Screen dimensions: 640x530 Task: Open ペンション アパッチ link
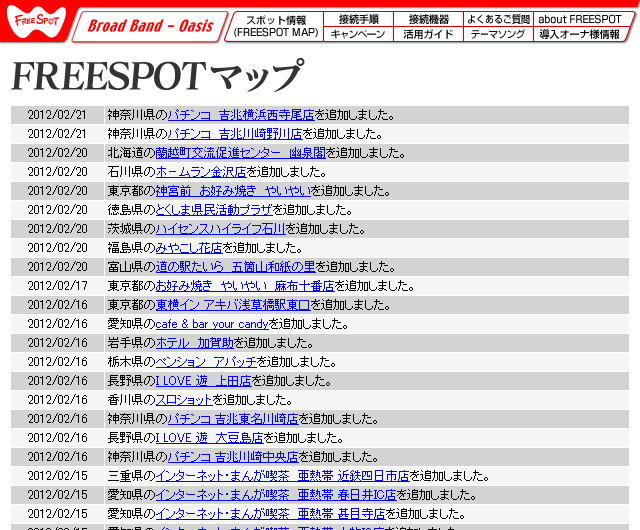pos(206,362)
